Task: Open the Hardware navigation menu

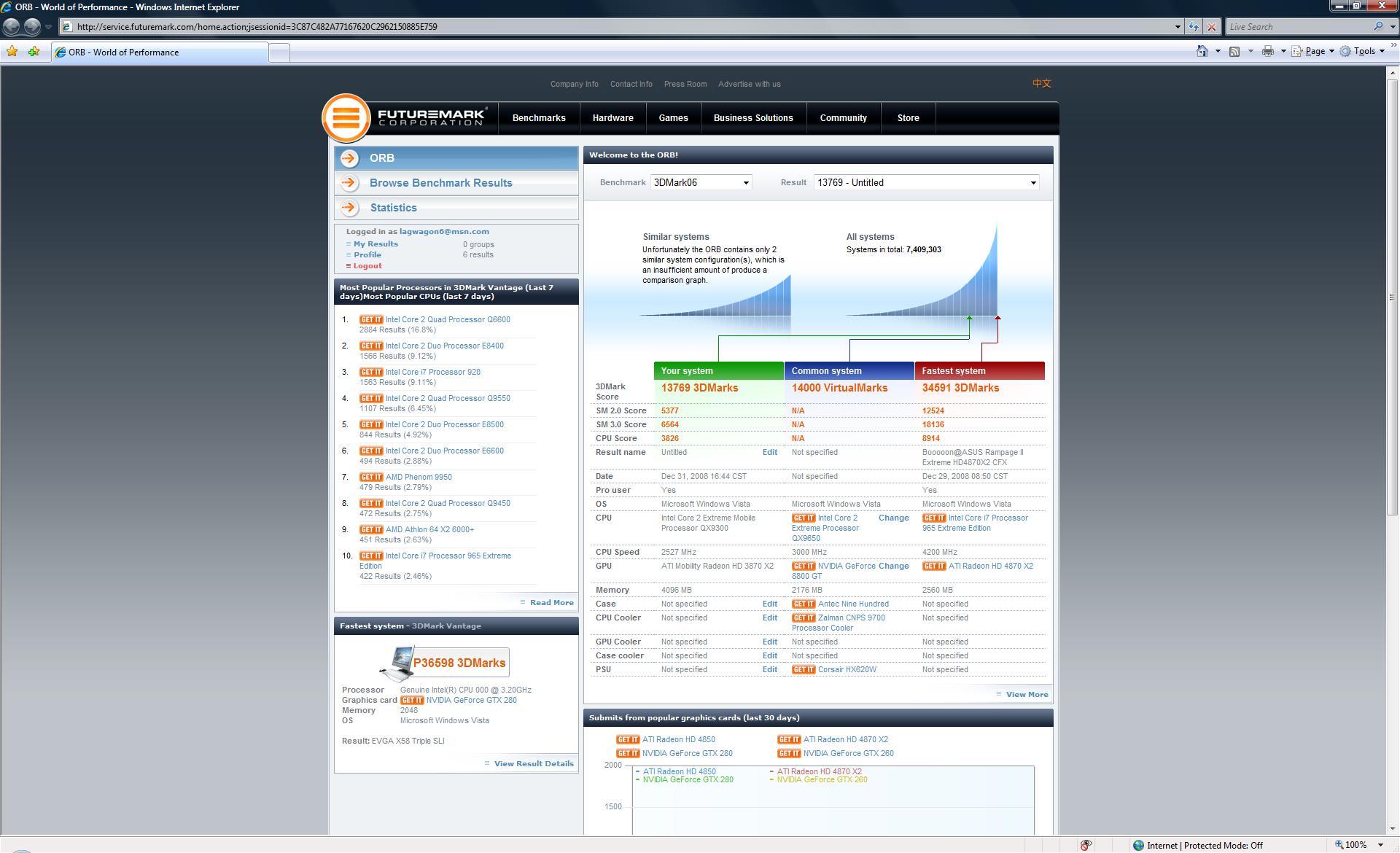Action: 613,118
